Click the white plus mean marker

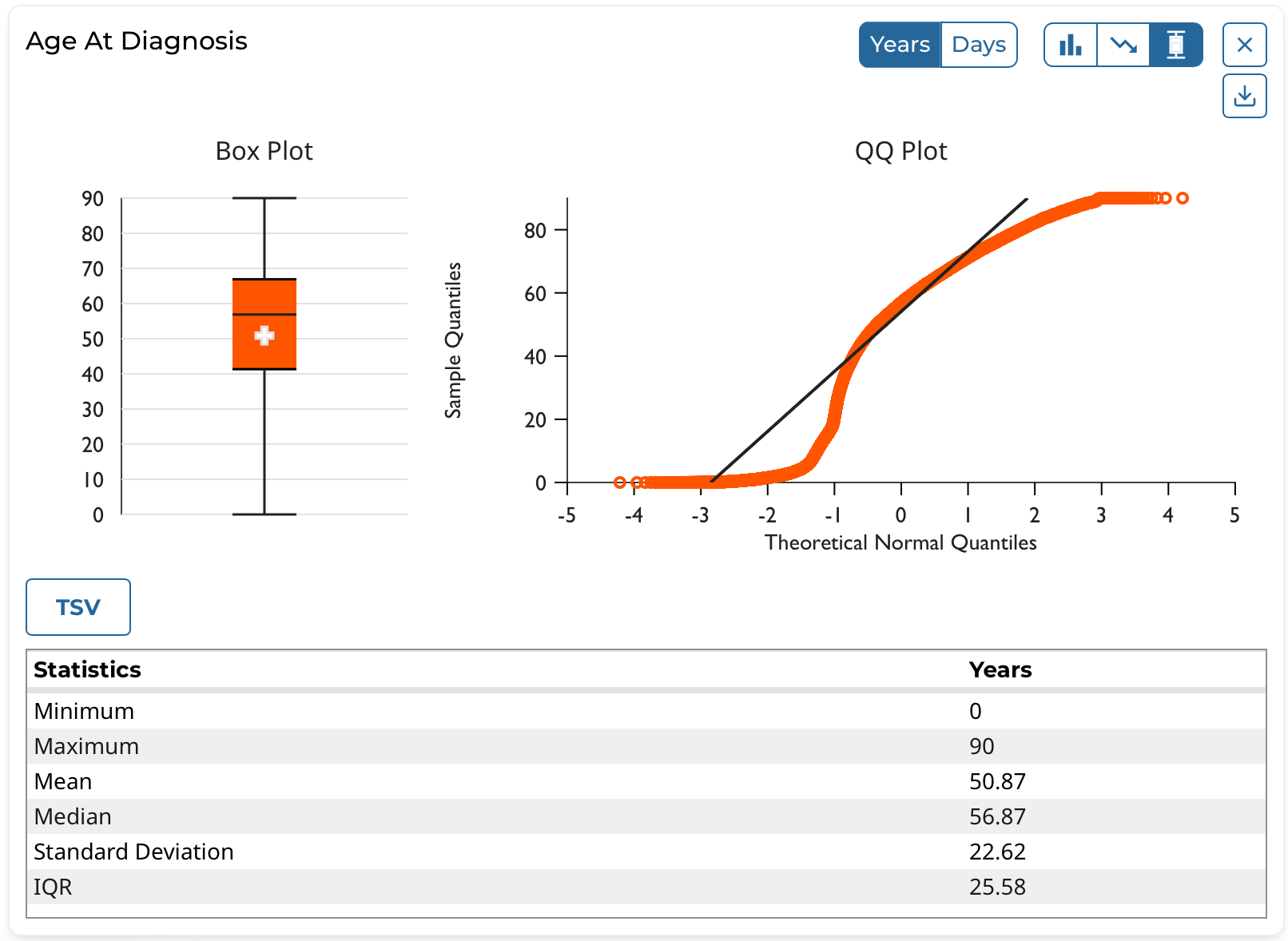click(264, 336)
